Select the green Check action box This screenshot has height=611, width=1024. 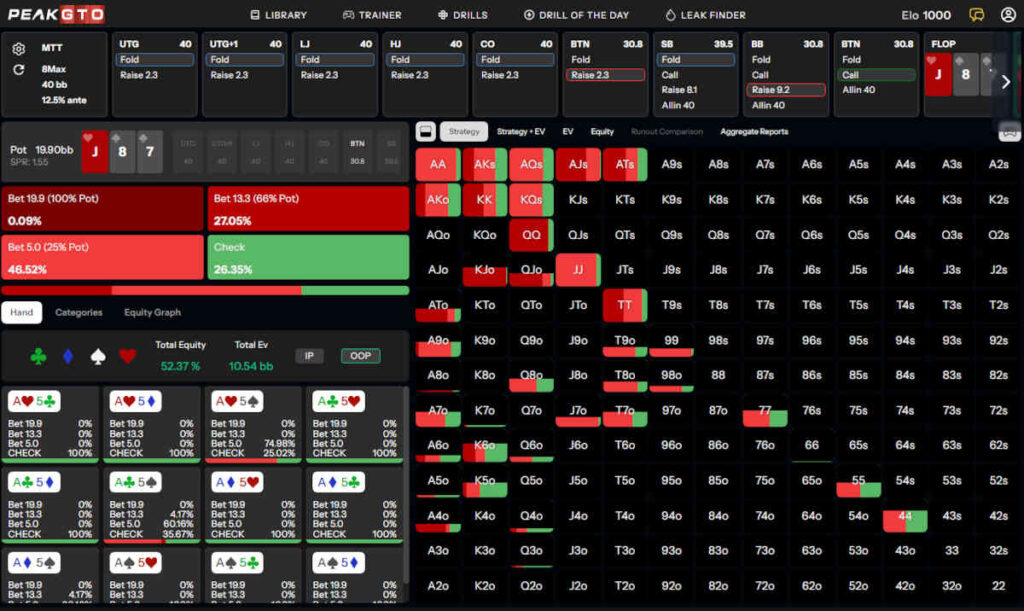pyautogui.click(x=308, y=258)
